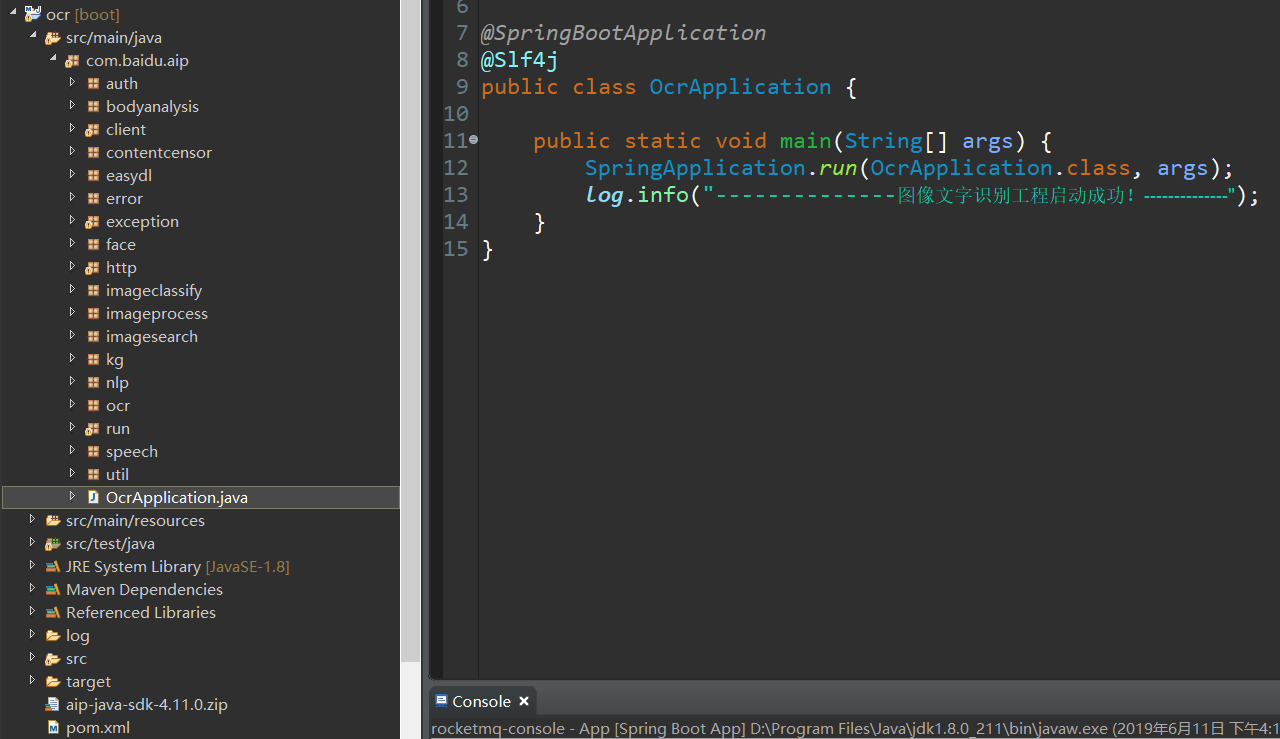Click the src/main/resources folder icon
This screenshot has height=739, width=1280.
point(52,521)
